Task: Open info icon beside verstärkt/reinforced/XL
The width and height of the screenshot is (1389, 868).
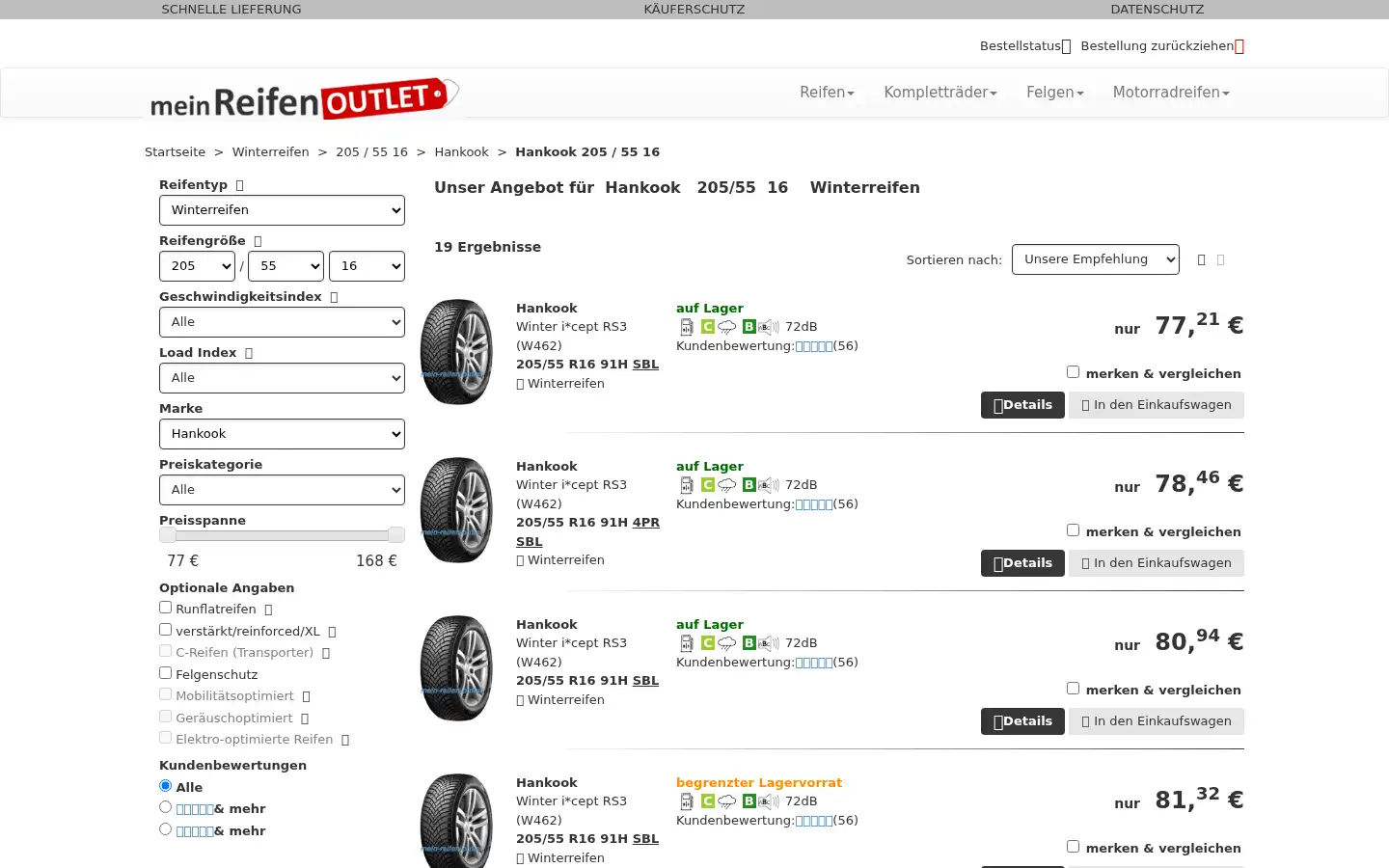Action: [x=332, y=632]
